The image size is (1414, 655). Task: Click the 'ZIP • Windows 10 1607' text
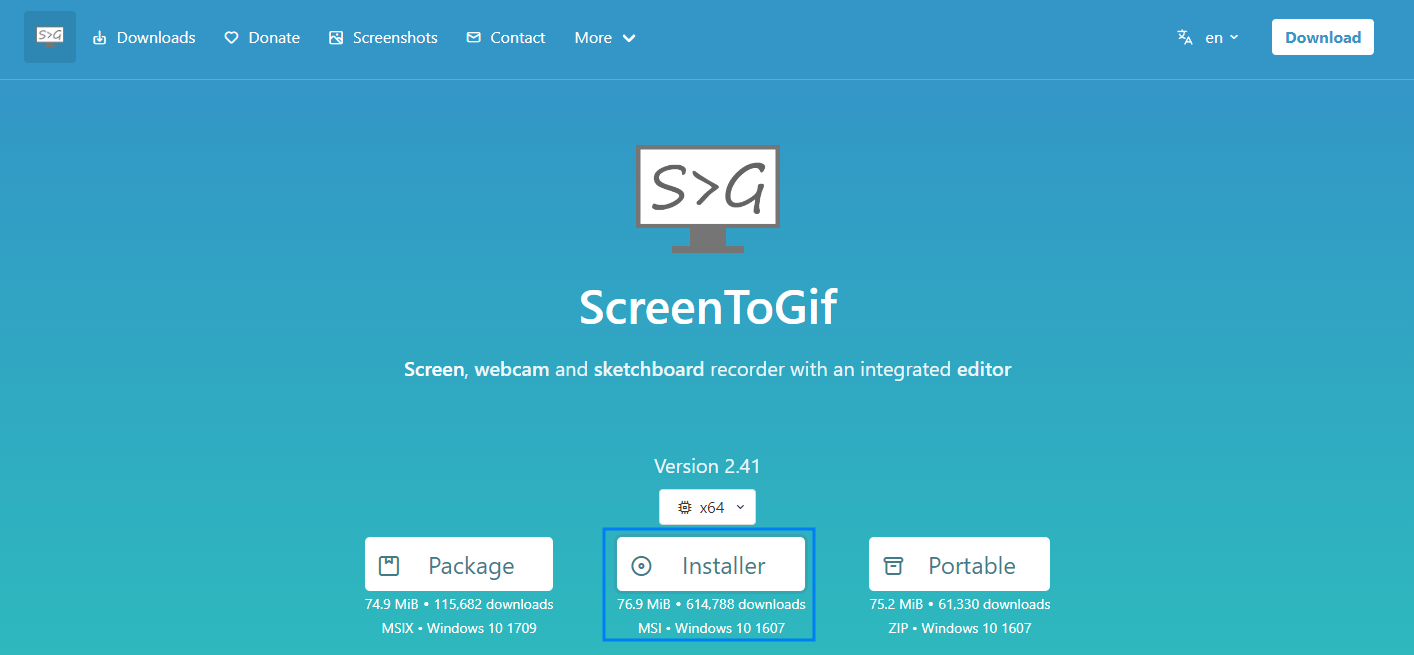point(959,628)
